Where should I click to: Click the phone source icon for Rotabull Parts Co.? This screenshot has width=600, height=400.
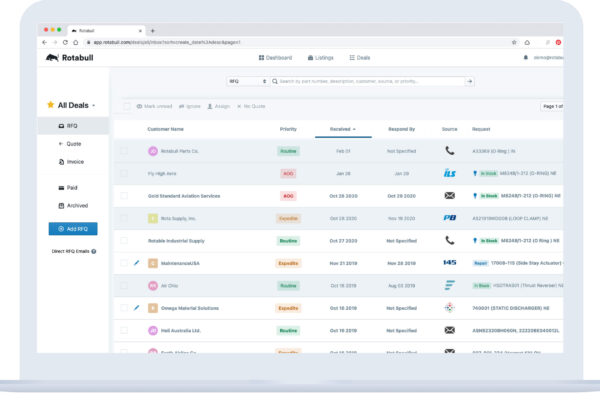(449, 151)
